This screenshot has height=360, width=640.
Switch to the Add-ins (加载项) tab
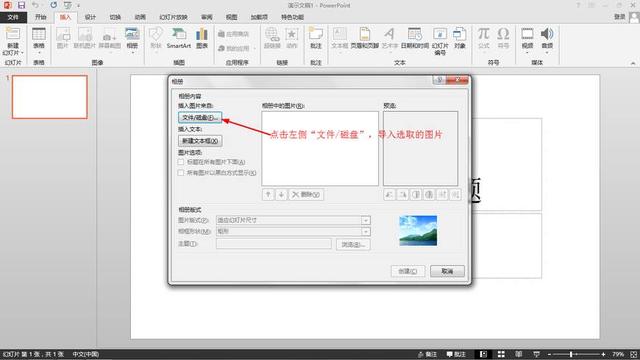pyautogui.click(x=259, y=17)
